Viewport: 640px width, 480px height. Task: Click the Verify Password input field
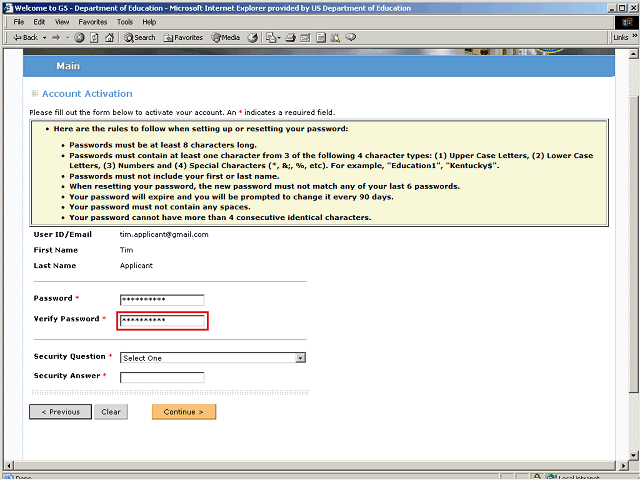click(x=162, y=321)
